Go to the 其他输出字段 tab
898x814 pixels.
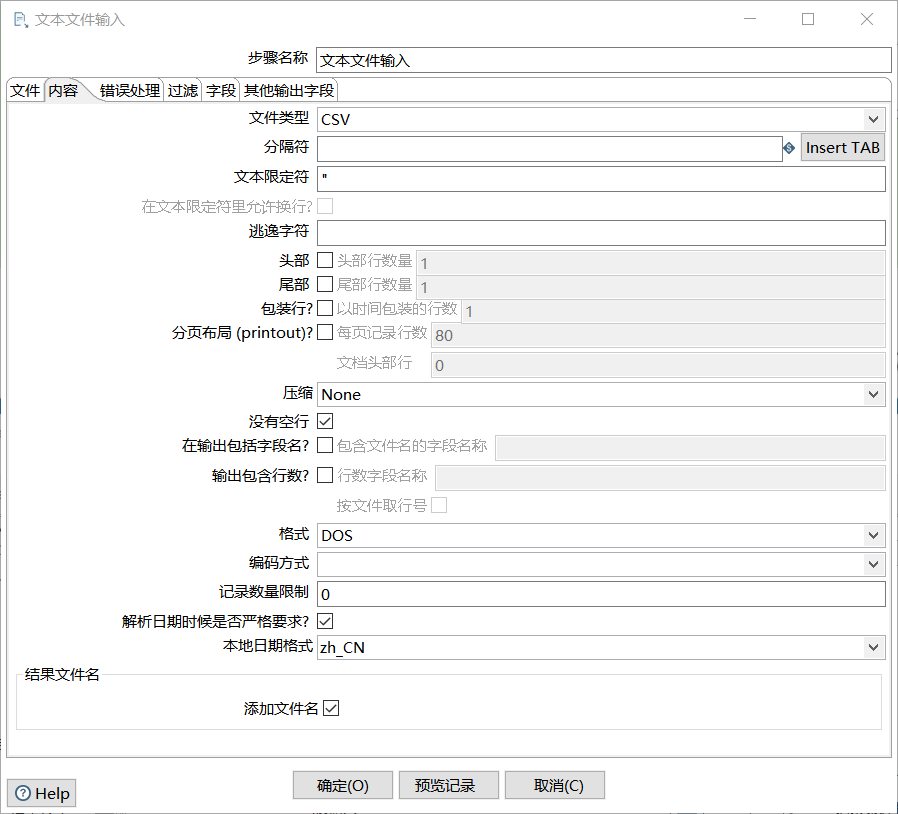point(289,91)
